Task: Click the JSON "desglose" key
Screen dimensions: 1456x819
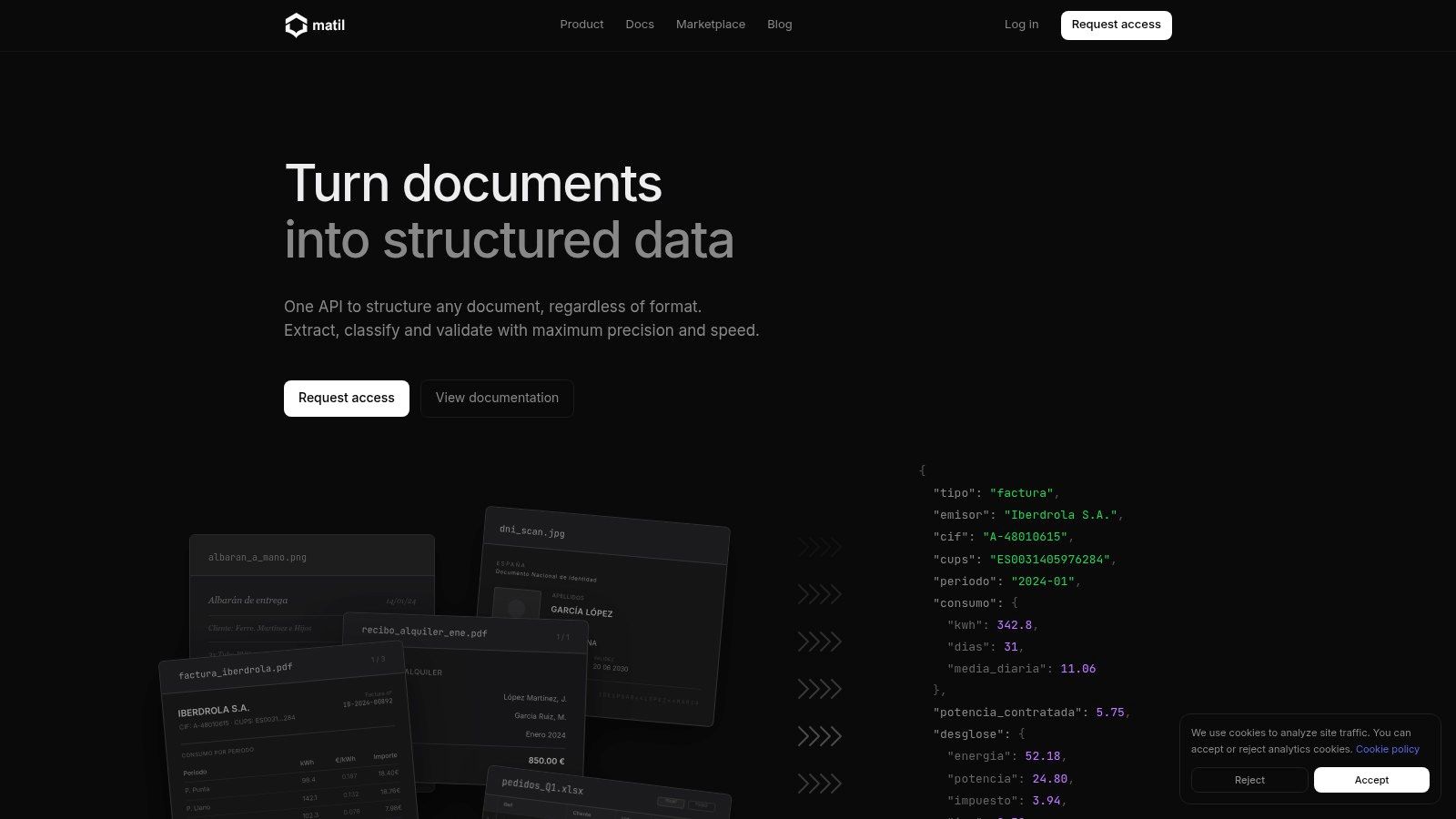Action: coord(968,734)
